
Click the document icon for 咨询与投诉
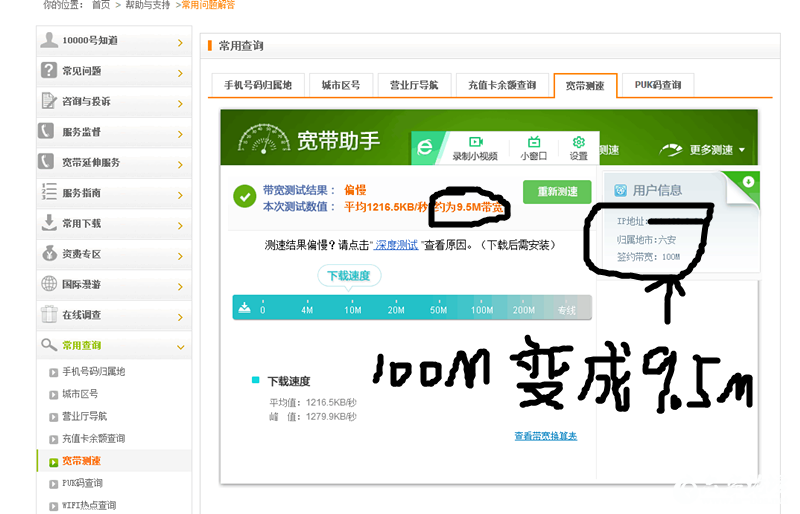point(49,101)
